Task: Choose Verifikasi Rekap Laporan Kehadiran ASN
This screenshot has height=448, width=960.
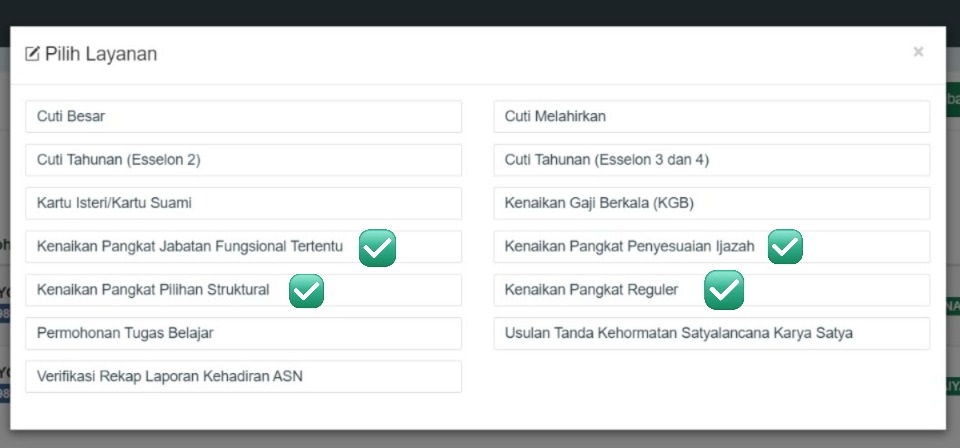Action: [x=243, y=376]
